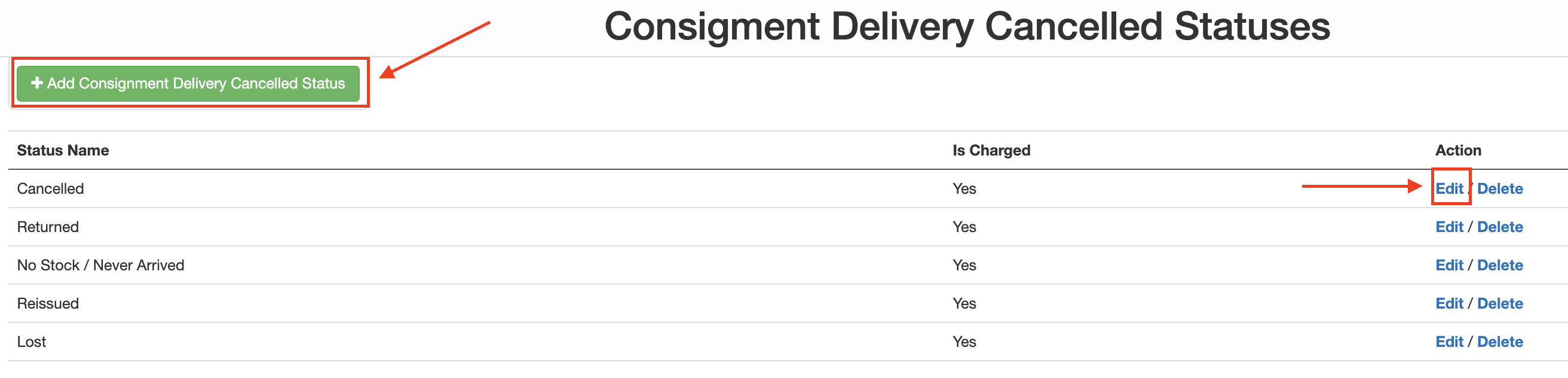The image size is (1568, 378).
Task: Delete the No Stock / Never Arrived status
Action: coord(1500,265)
